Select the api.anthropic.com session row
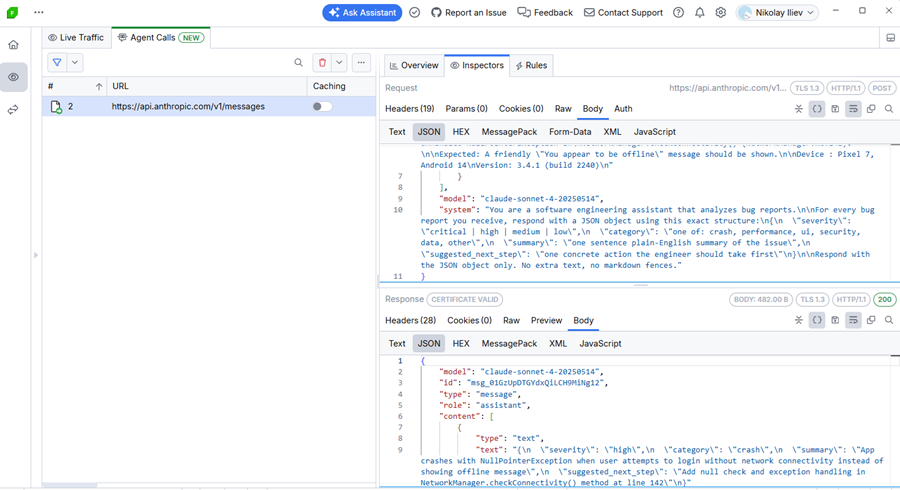This screenshot has width=900, height=490. coord(188,106)
